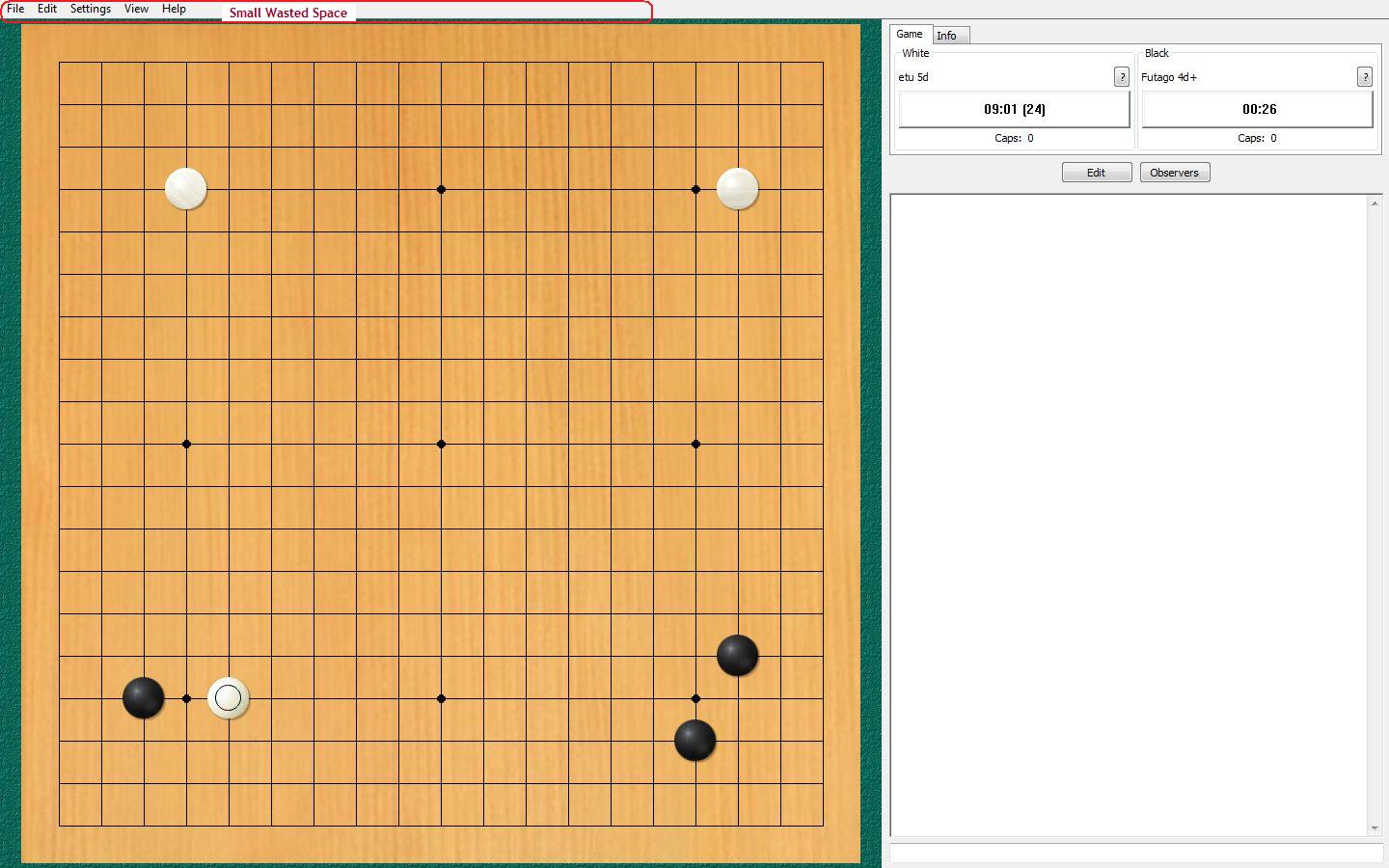Open the View menu

[x=136, y=9]
